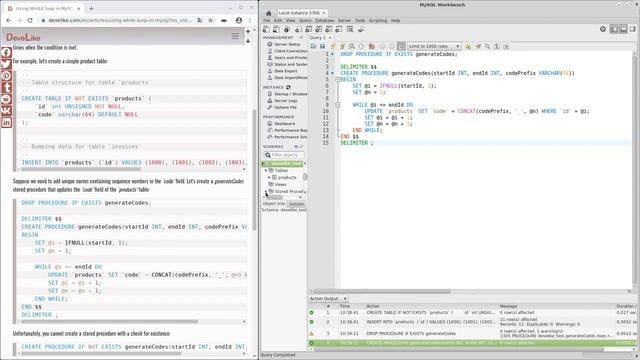Stop the running query icon

[x=361, y=47]
